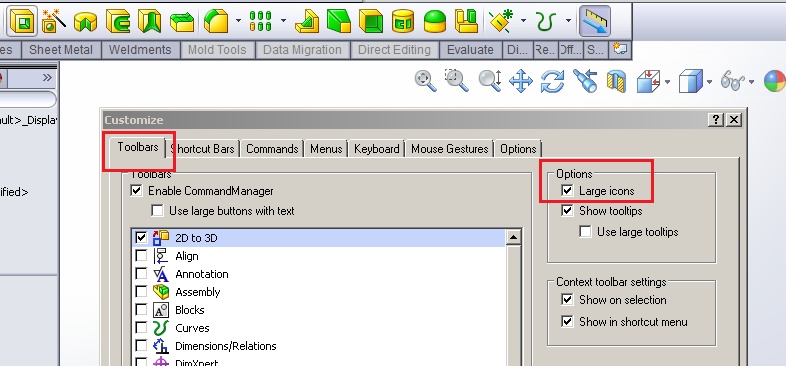Image resolution: width=786 pixels, height=366 pixels.
Task: Toggle the Large icons checkbox
Action: coord(567,191)
